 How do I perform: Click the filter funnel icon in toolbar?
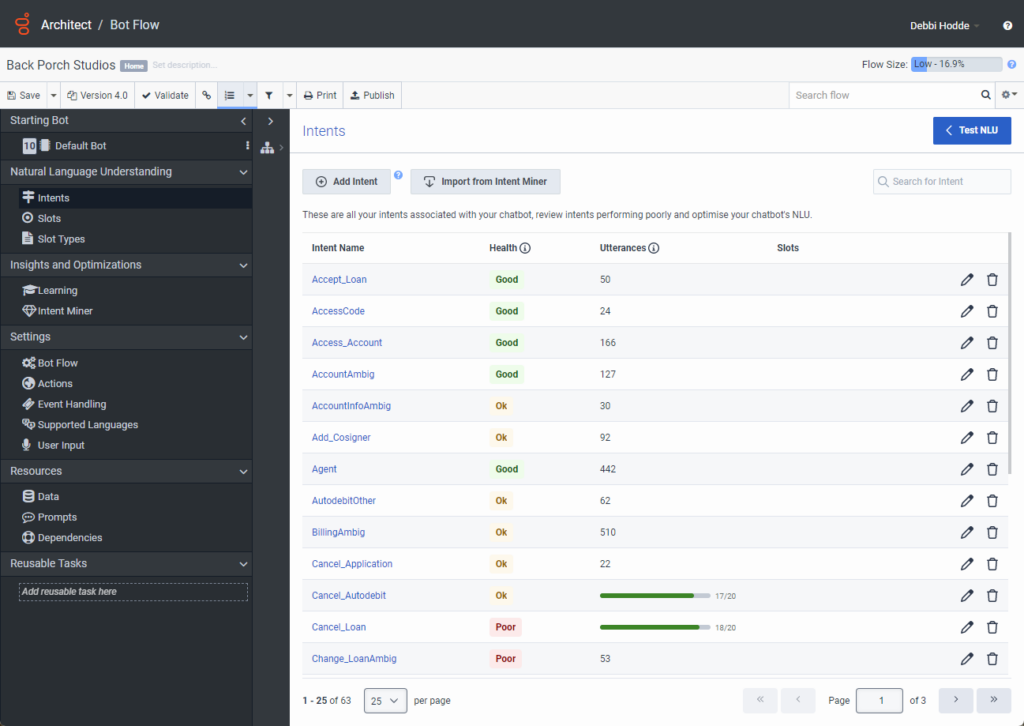point(269,95)
